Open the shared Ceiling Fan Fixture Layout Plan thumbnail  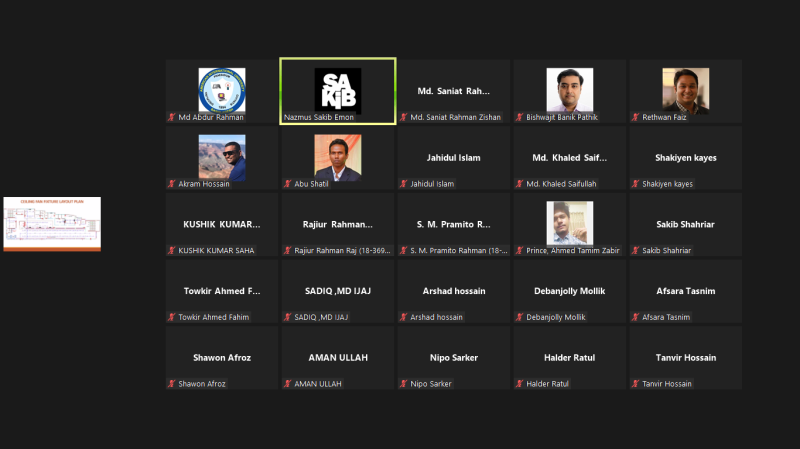(x=52, y=224)
